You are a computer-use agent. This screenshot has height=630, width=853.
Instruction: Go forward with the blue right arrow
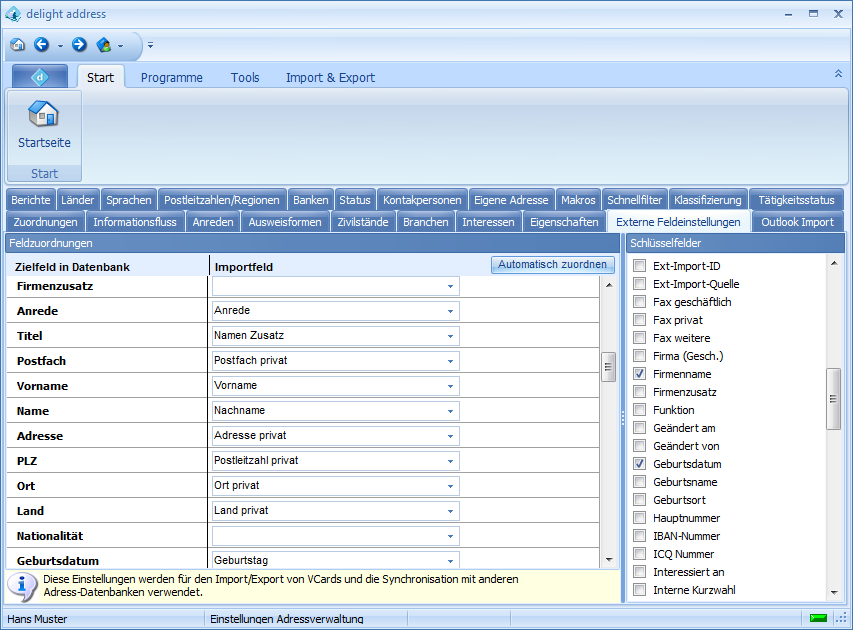click(79, 45)
